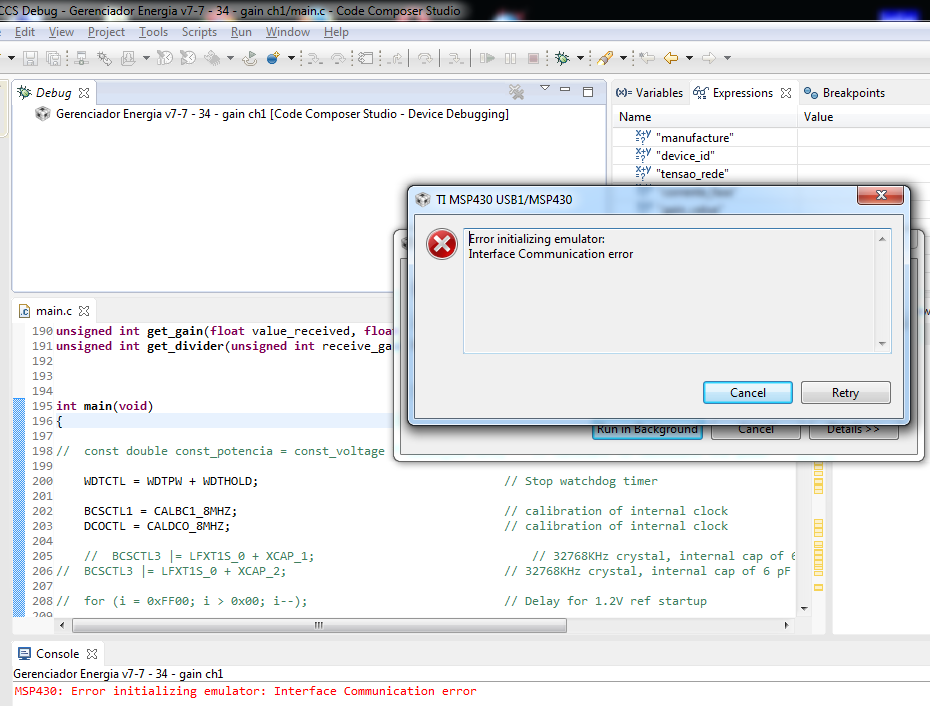
Task: Open the Back history dropdown arrow
Action: click(689, 58)
